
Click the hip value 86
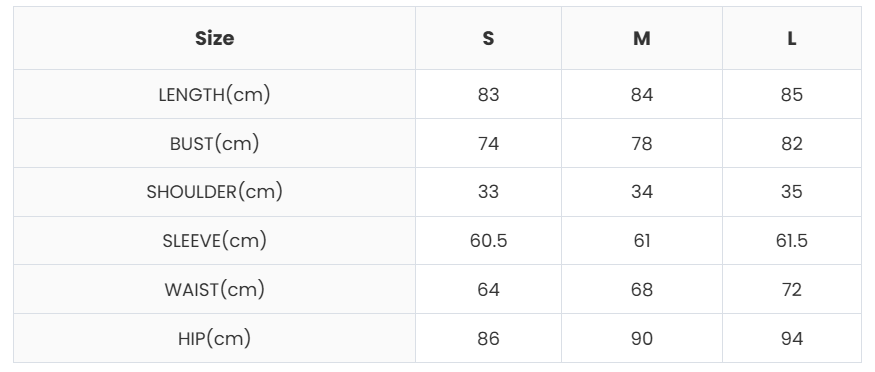(488, 339)
